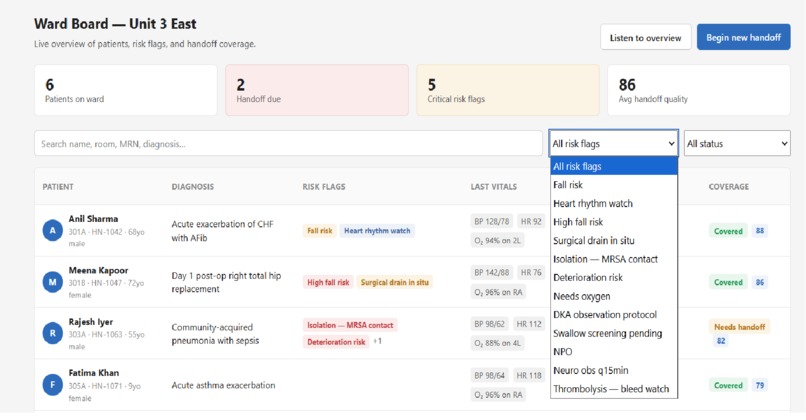This screenshot has height=420, width=806.
Task: Click the 'Covered' badge in Fatima Khan's row
Action: [x=728, y=385]
